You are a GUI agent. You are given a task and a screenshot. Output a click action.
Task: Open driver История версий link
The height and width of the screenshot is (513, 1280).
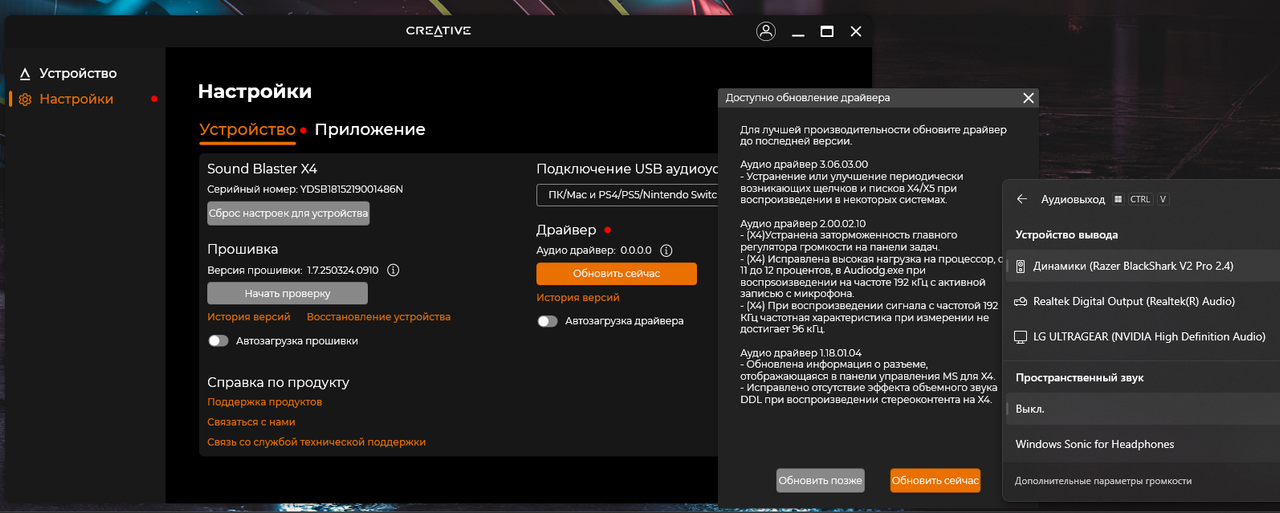click(578, 298)
